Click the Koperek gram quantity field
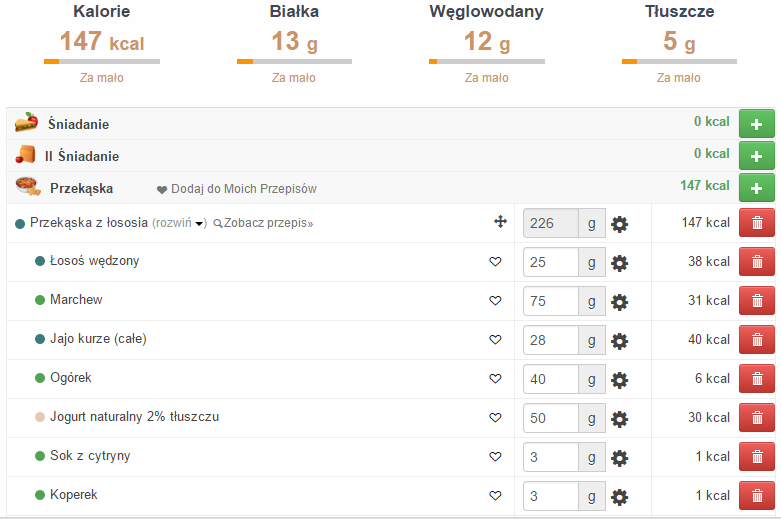This screenshot has height=519, width=781. tap(551, 496)
